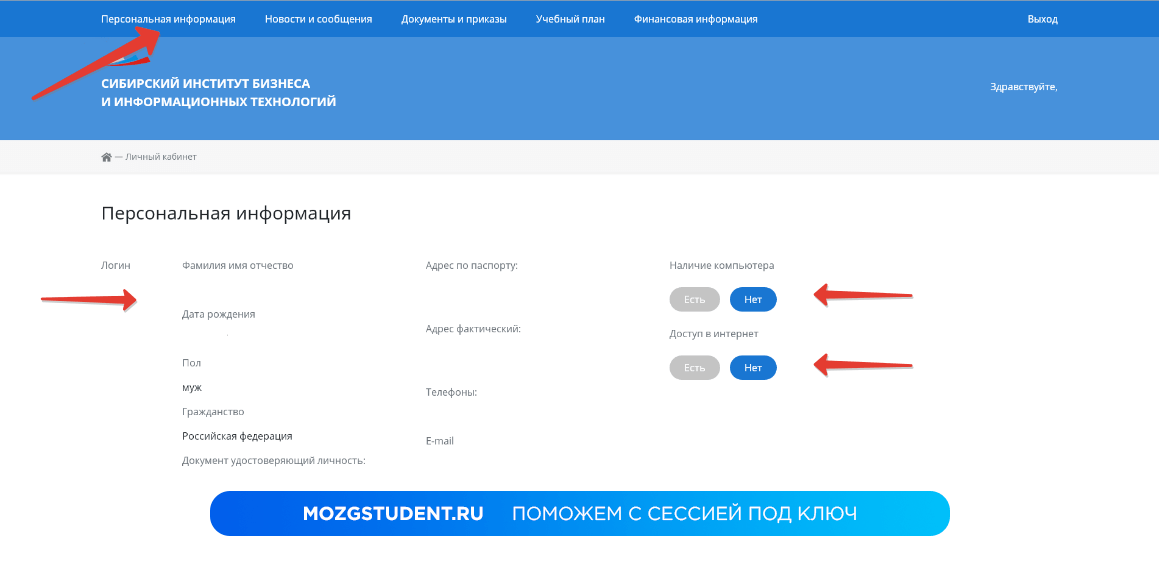Click the муж gender value
This screenshot has width=1159, height=561.
point(192,387)
